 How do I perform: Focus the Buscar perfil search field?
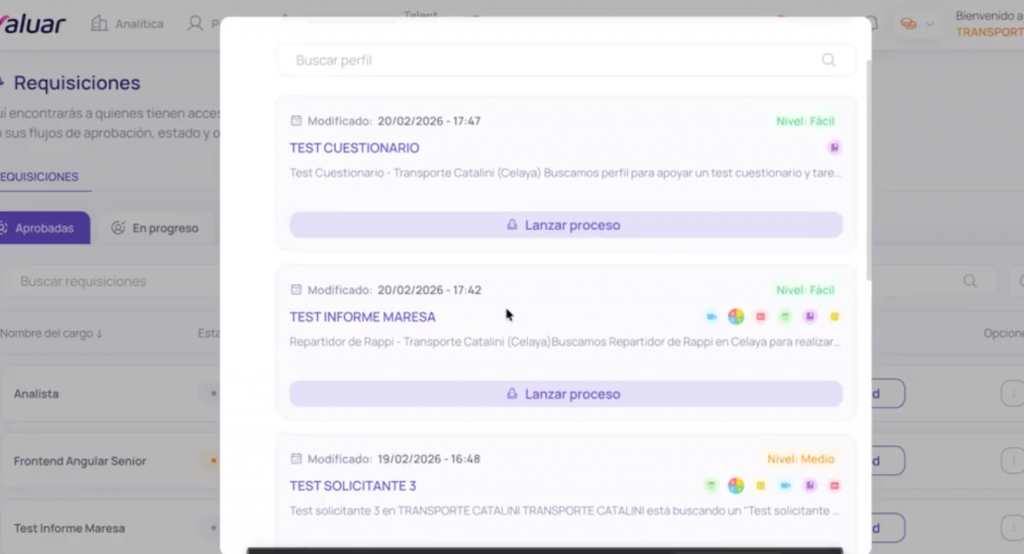[550, 60]
